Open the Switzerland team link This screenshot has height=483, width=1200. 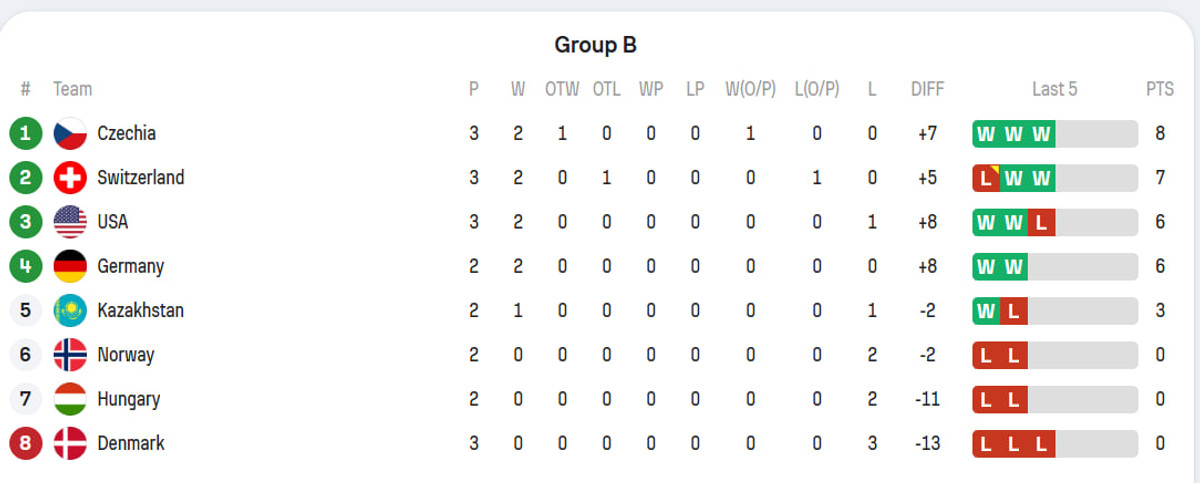tap(140, 178)
